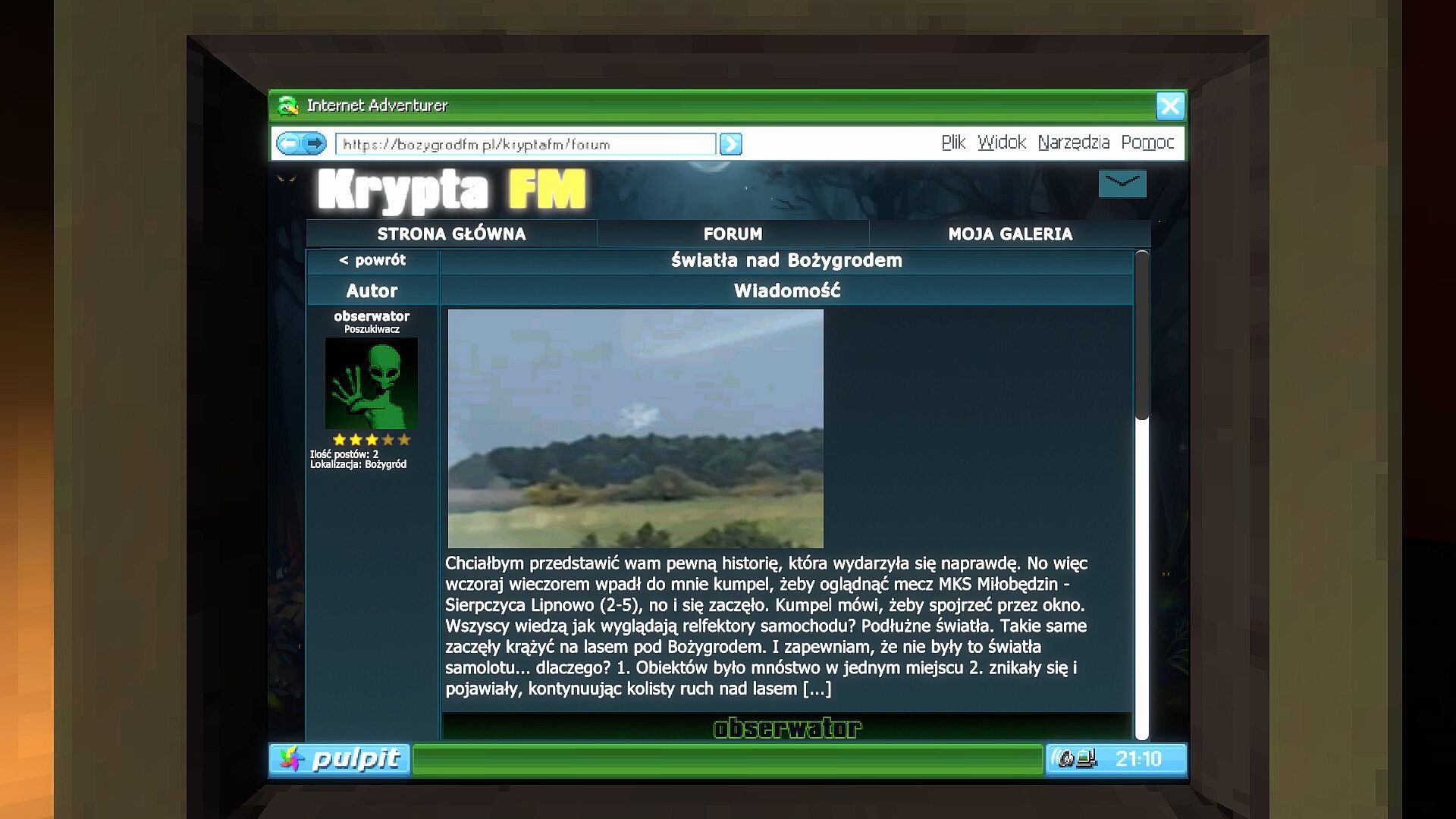Open the MOJA GALERIA tab
The width and height of the screenshot is (1456, 819).
1010,234
